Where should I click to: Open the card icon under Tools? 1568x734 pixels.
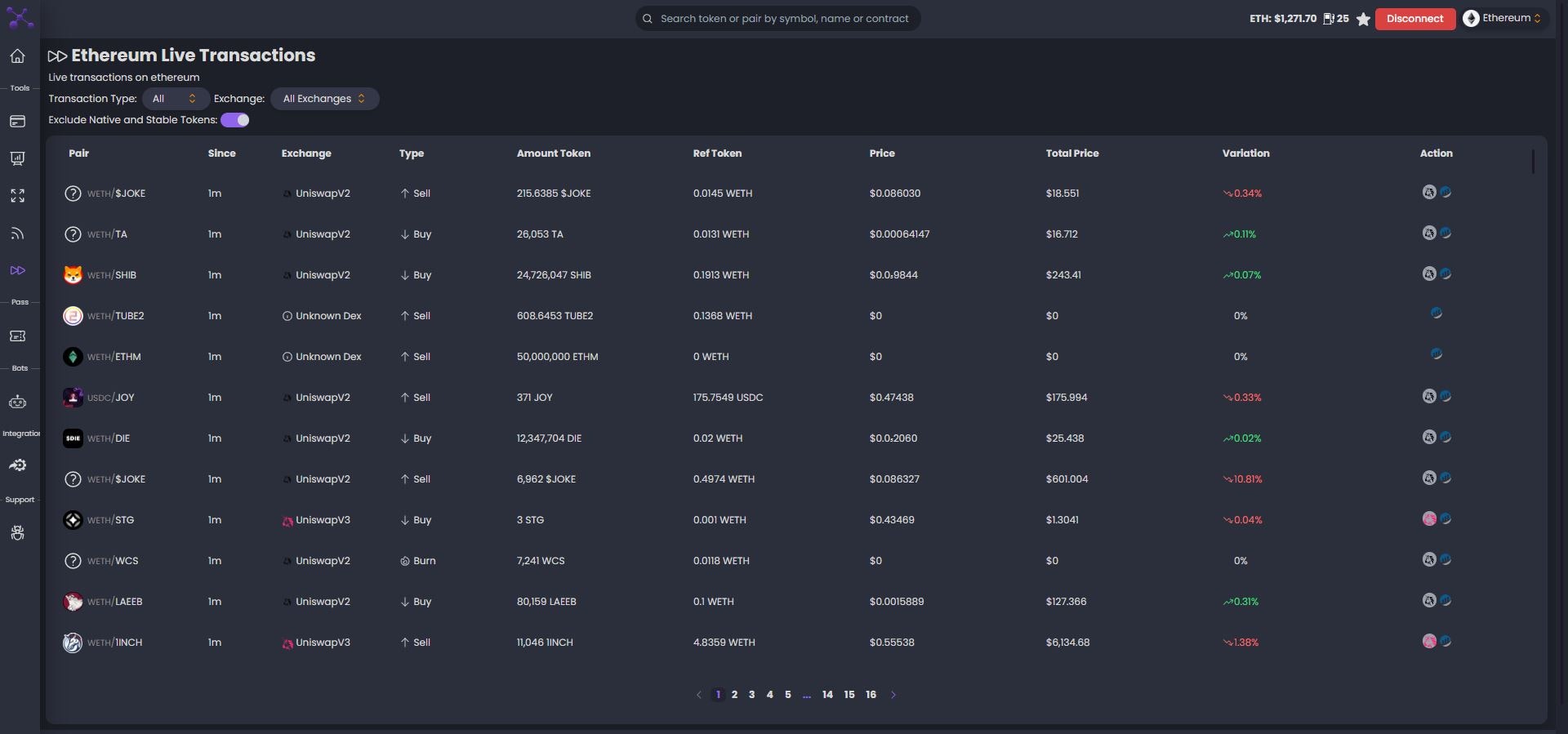17,122
